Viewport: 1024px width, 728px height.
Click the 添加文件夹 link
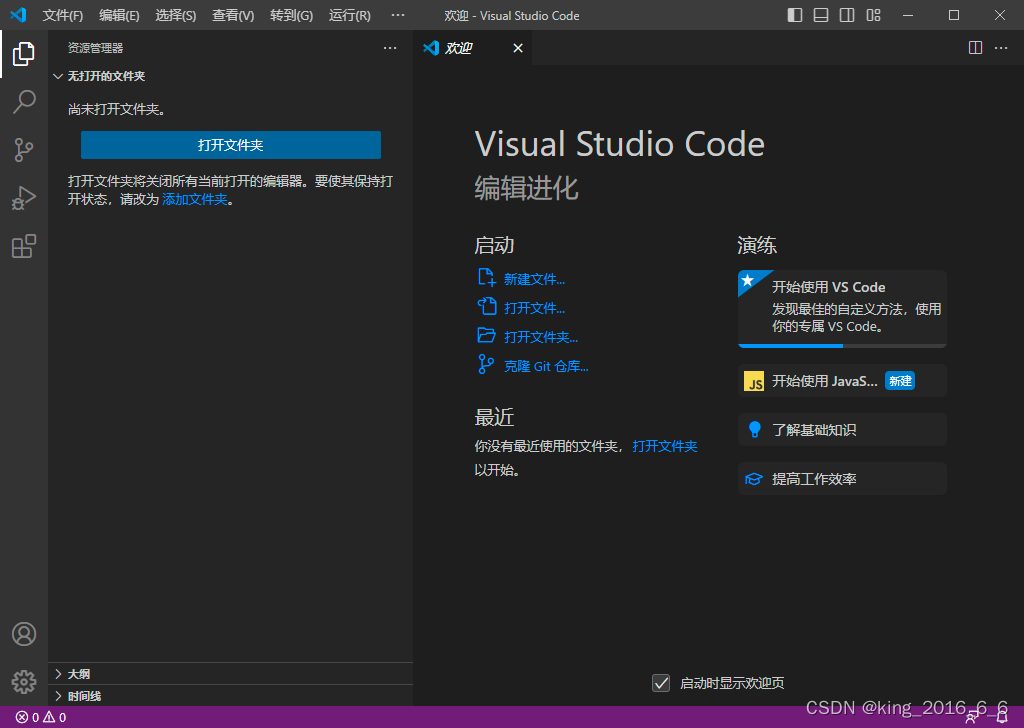pyautogui.click(x=195, y=199)
